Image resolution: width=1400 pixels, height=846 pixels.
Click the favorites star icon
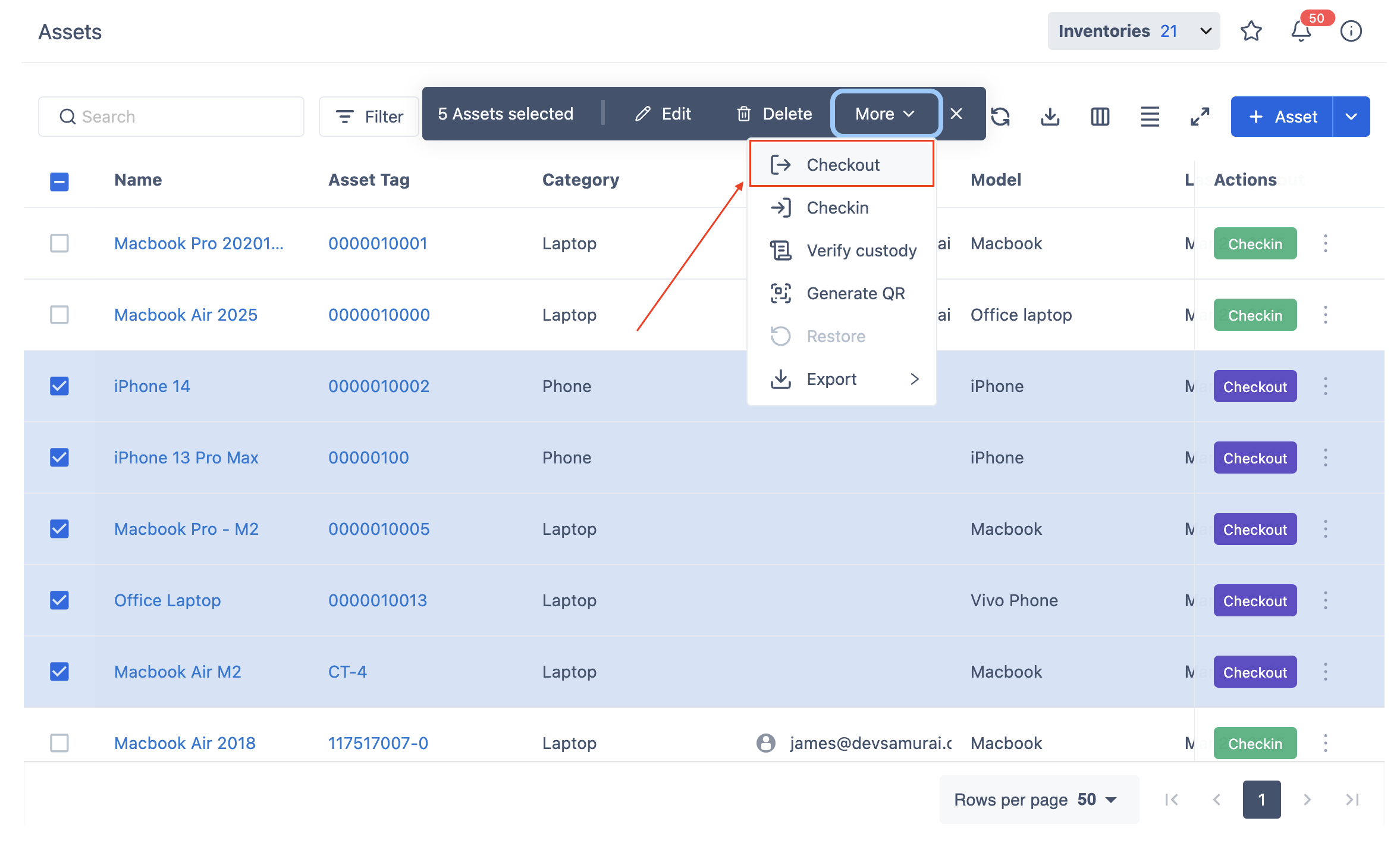1251,31
